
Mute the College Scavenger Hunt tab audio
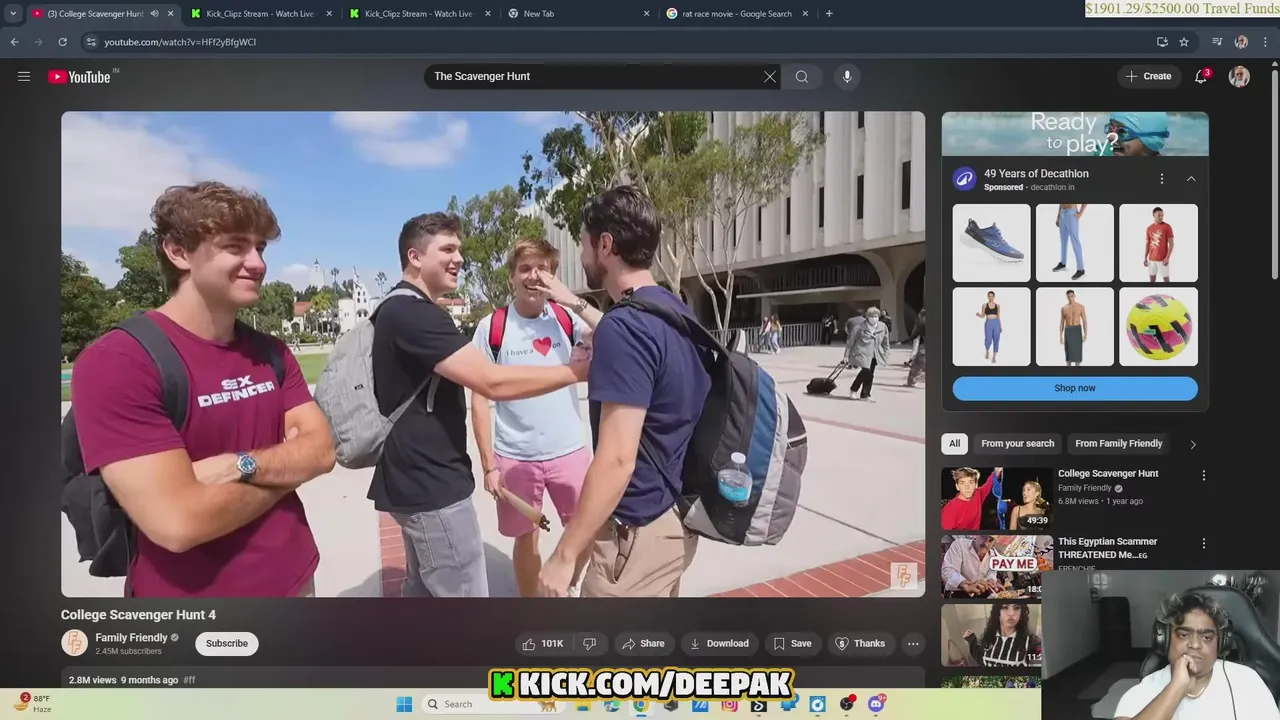pos(154,14)
